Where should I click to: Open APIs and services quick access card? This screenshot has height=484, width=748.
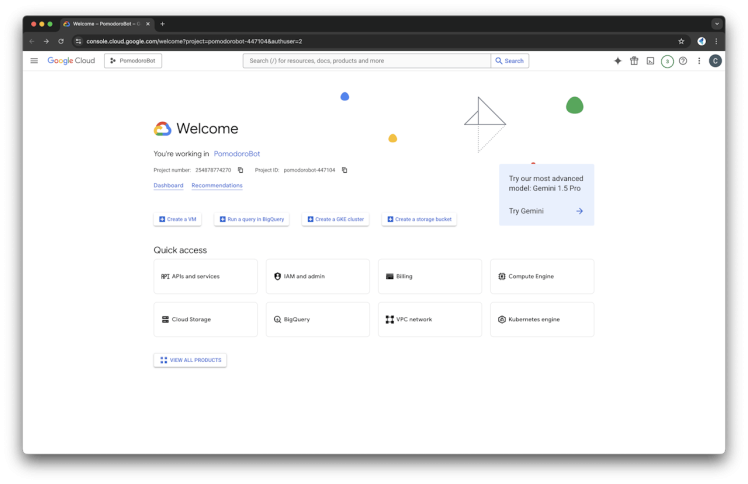point(206,277)
